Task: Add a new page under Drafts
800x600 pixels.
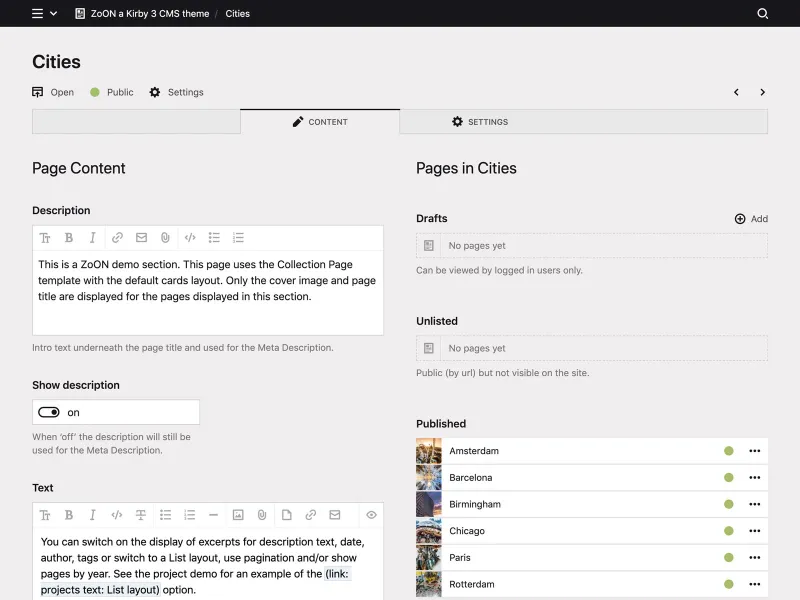Action: [x=750, y=218]
